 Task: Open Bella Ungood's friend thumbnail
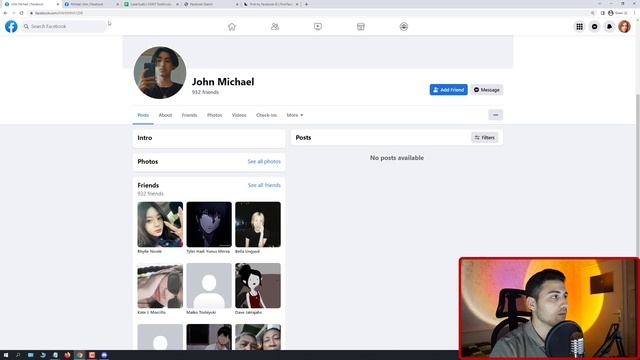point(258,224)
